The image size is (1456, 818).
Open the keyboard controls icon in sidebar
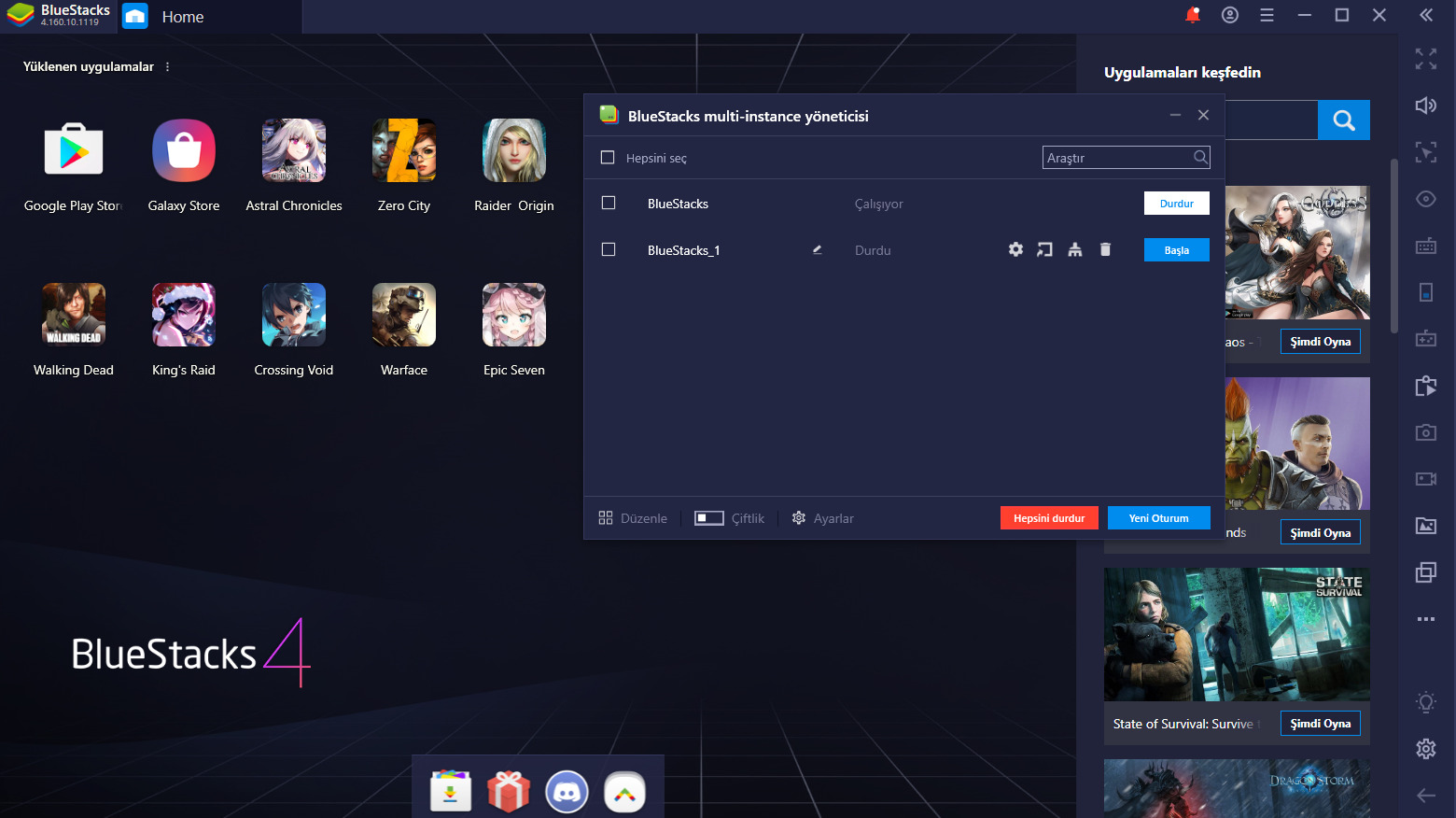[x=1426, y=246]
